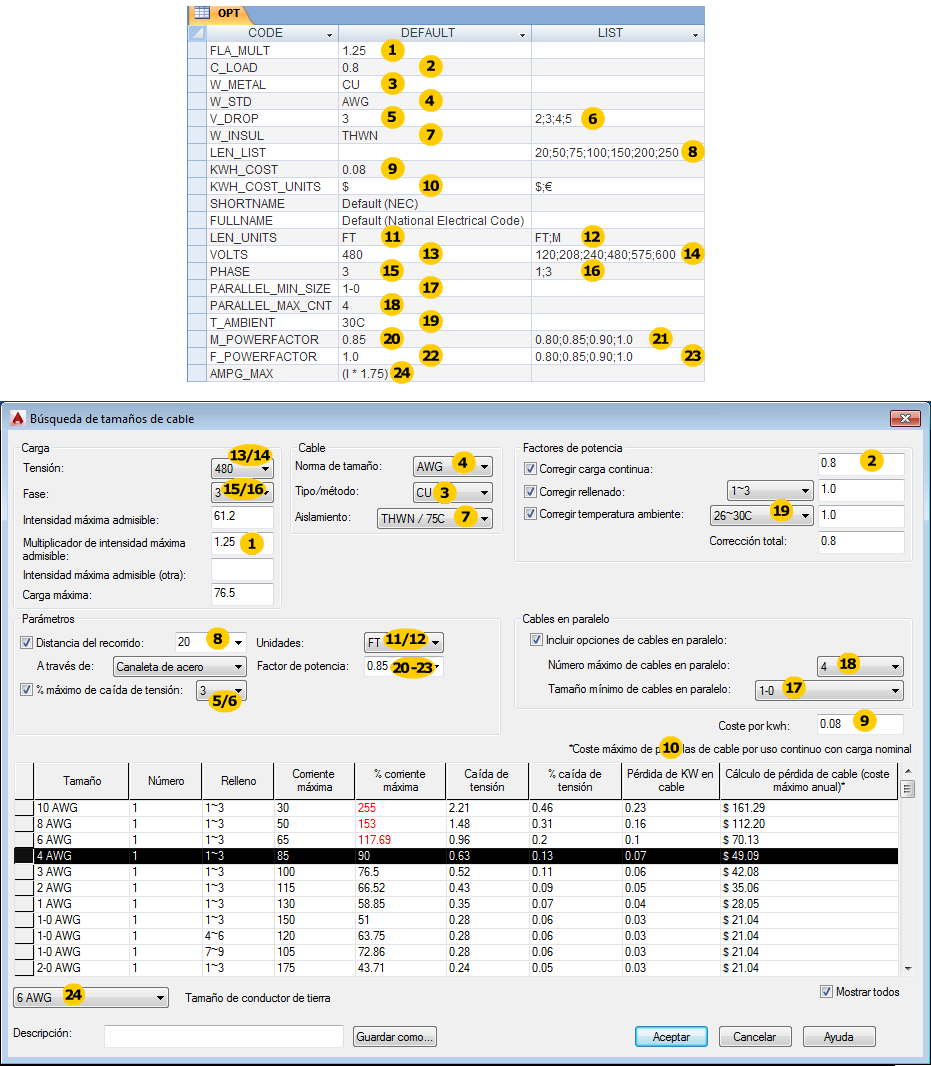Click the Corriente máxima column header
Image resolution: width=931 pixels, height=1066 pixels.
314,780
